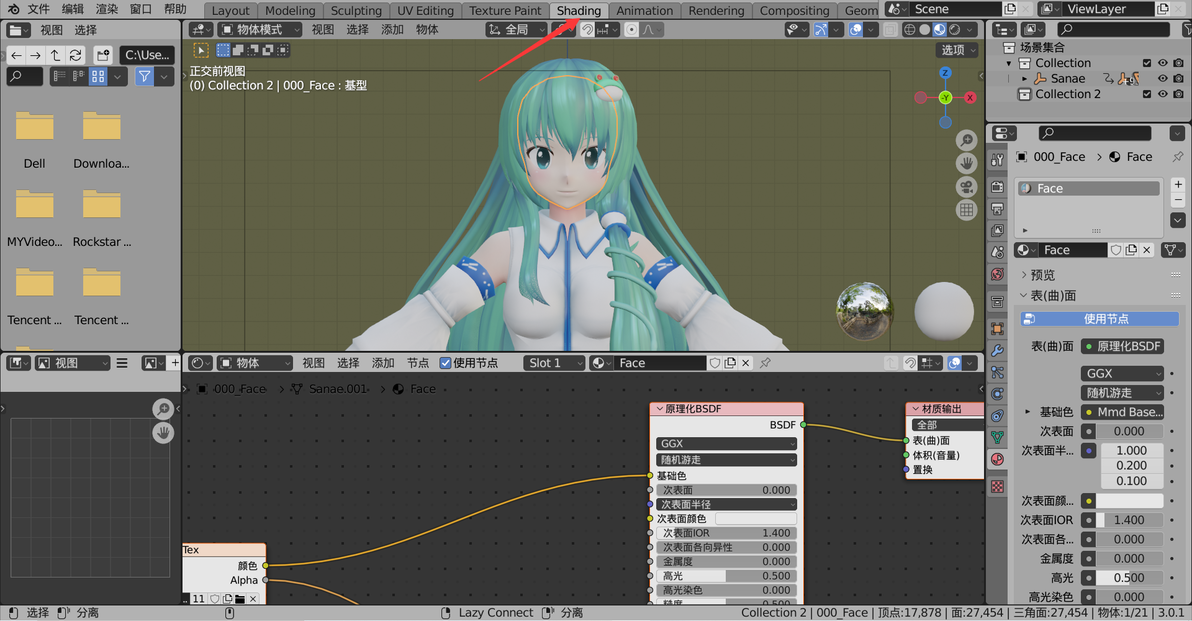Open Output properties tab icon
1192x621 pixels.
[997, 208]
